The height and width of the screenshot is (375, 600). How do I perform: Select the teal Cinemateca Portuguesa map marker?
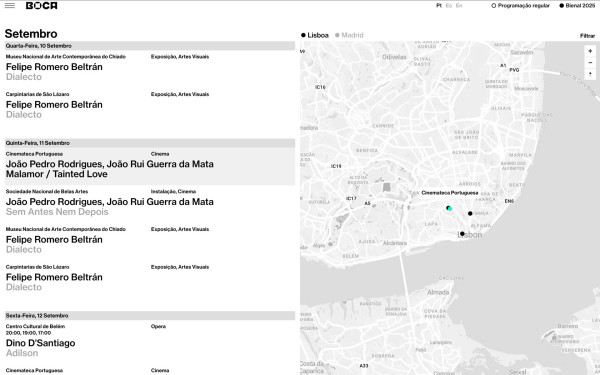pos(450,209)
